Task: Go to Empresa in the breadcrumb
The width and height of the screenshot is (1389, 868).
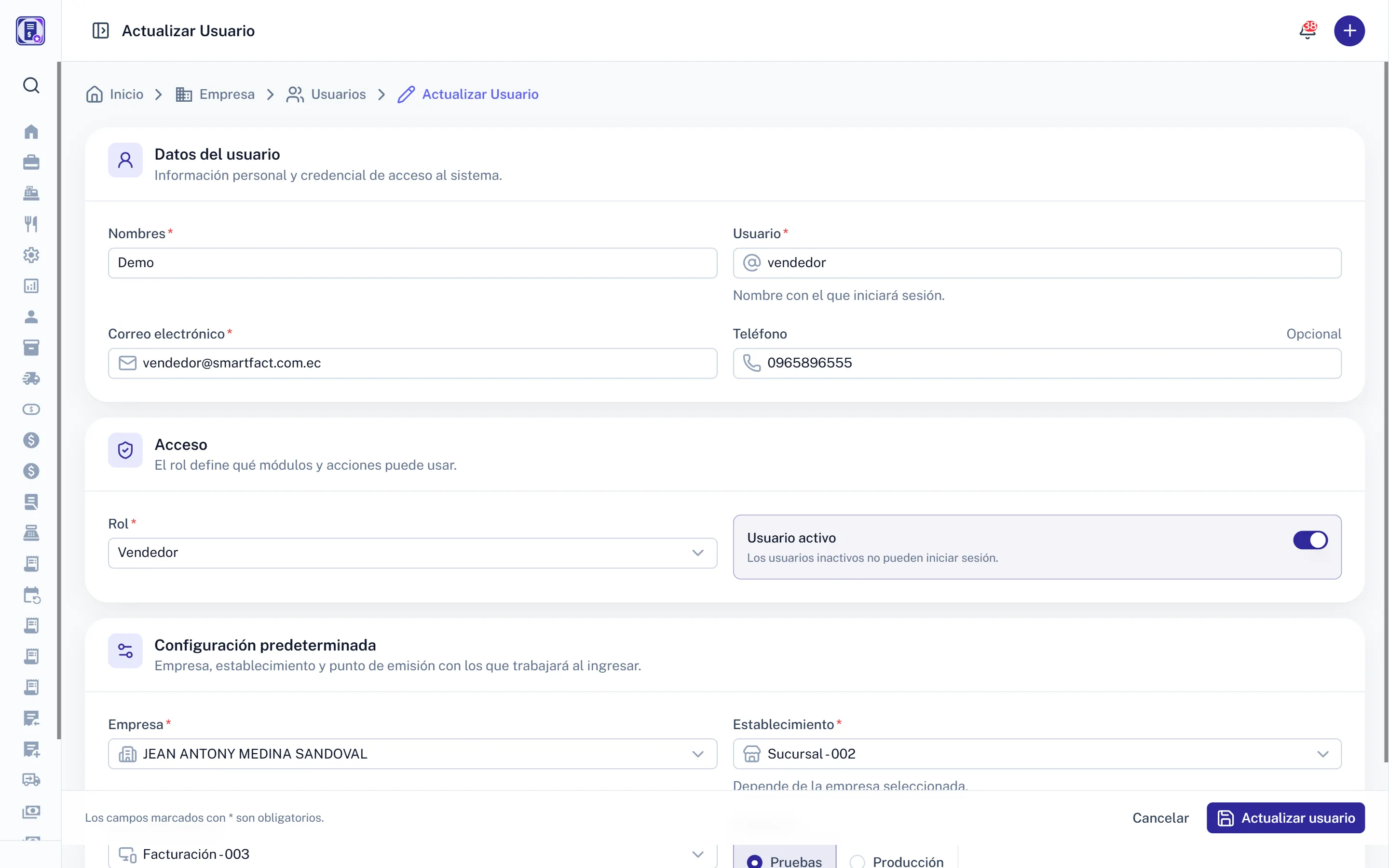Action: click(215, 94)
